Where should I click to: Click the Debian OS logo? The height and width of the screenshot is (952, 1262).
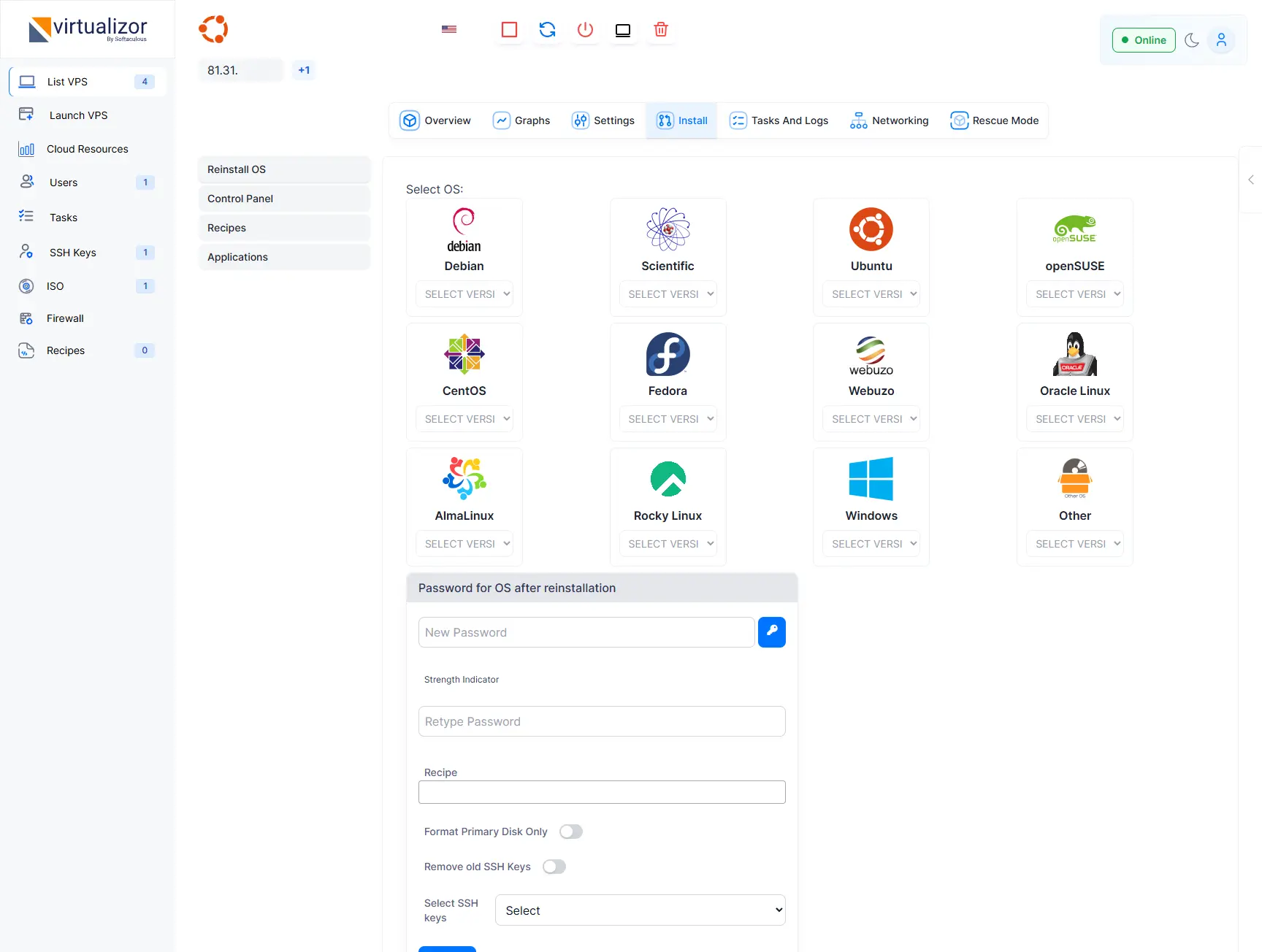[464, 230]
